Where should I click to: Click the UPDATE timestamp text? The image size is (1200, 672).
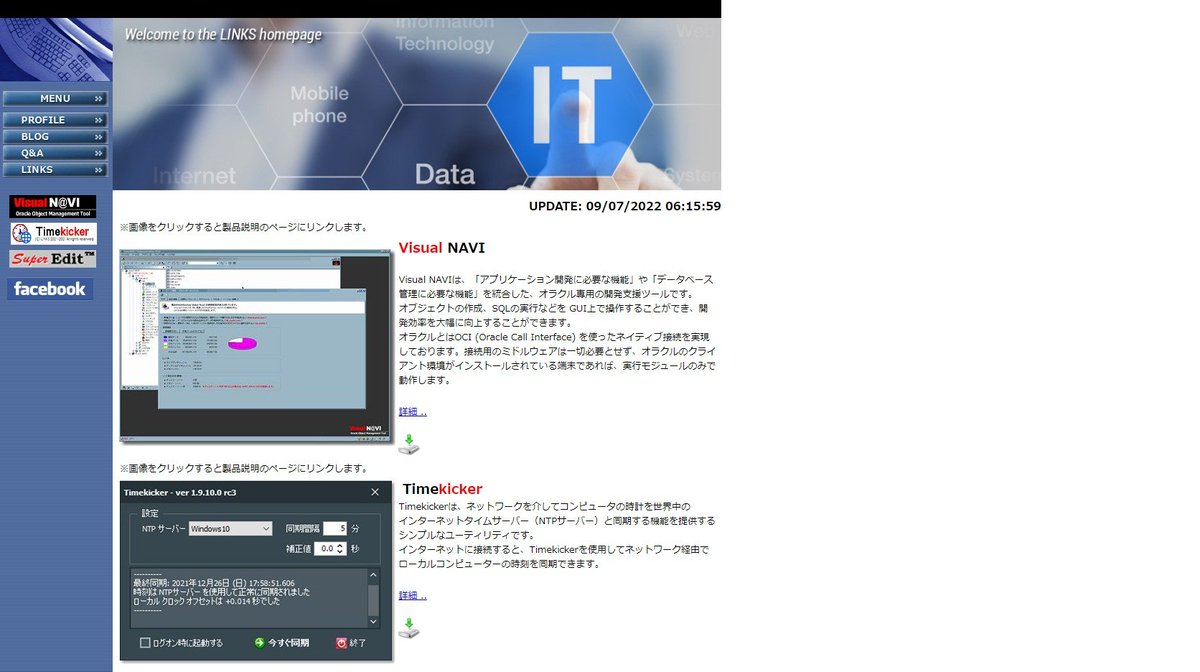(625, 206)
